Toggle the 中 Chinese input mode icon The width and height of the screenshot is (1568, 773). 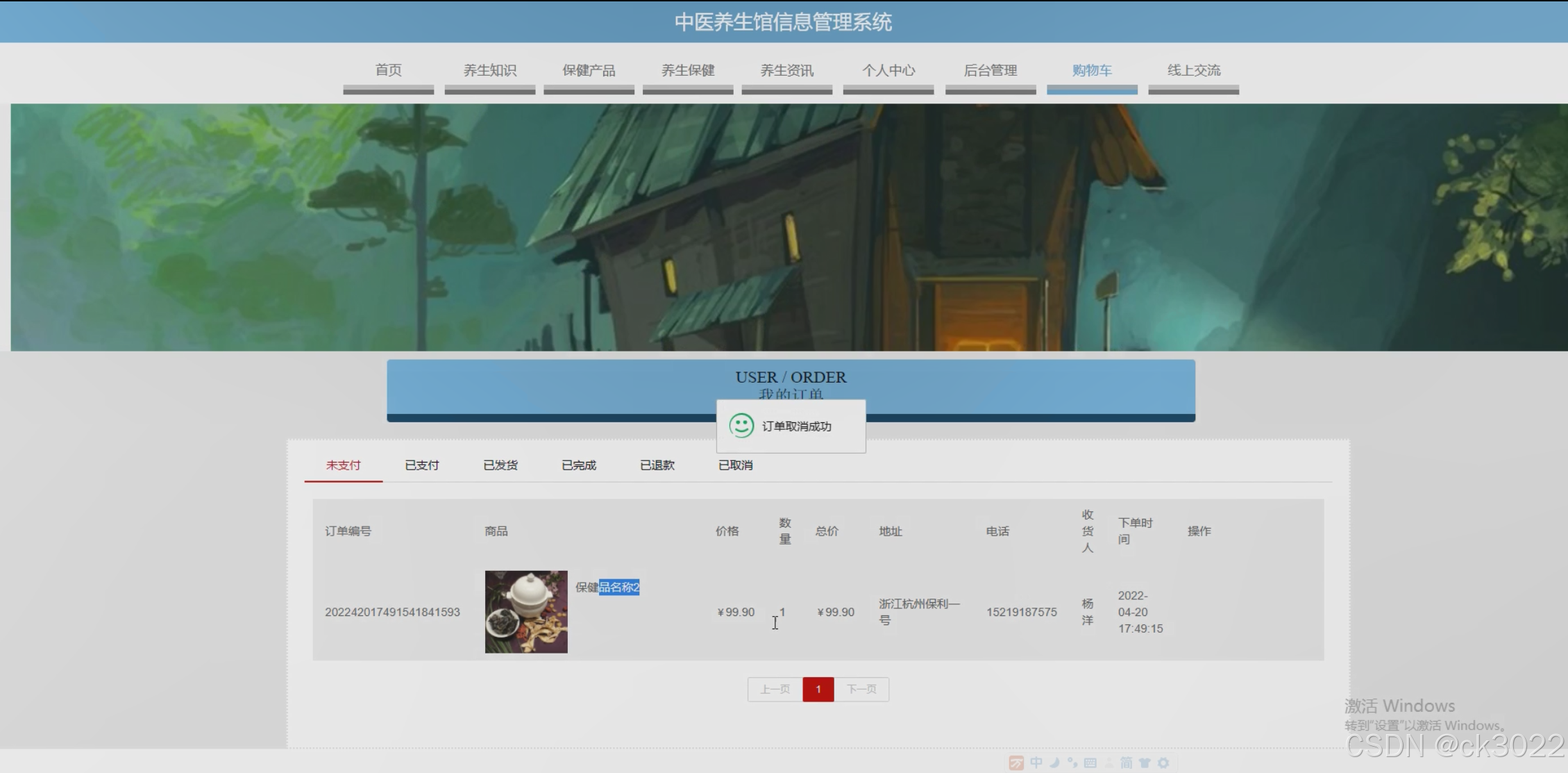coord(1036,763)
